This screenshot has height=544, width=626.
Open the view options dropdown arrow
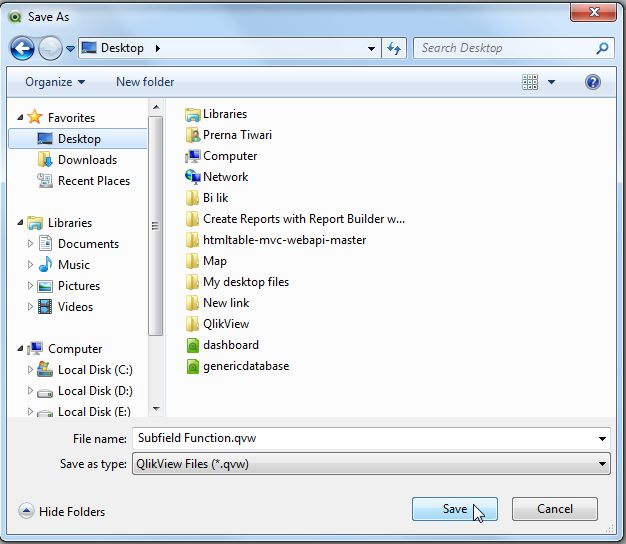click(x=551, y=82)
